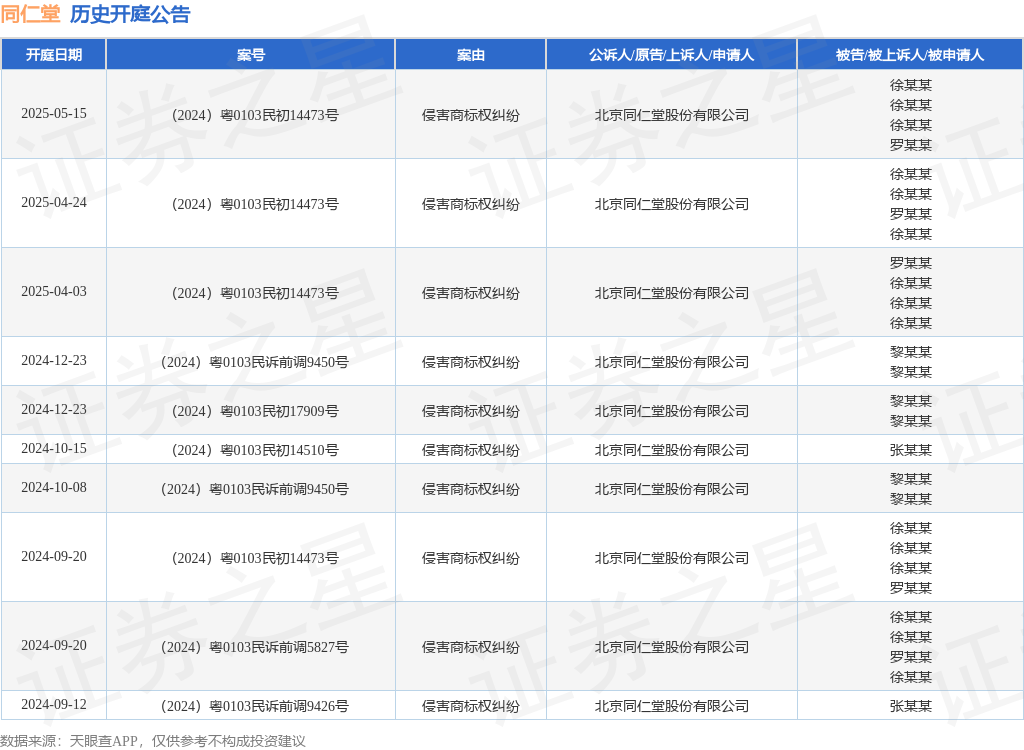1024x750 pixels.
Task: Click date 2024-12-23 in the 民初17909号 row
Action: [54, 410]
